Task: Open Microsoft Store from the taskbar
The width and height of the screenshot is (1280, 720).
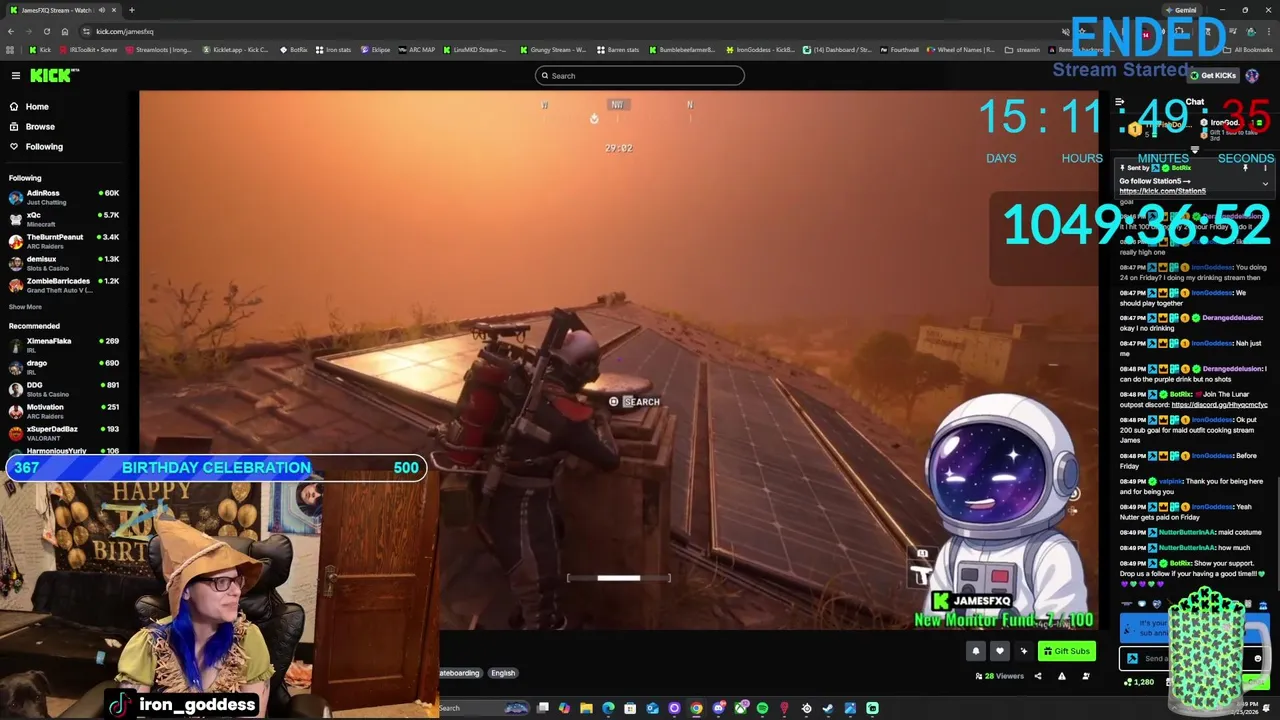Action: tap(630, 709)
